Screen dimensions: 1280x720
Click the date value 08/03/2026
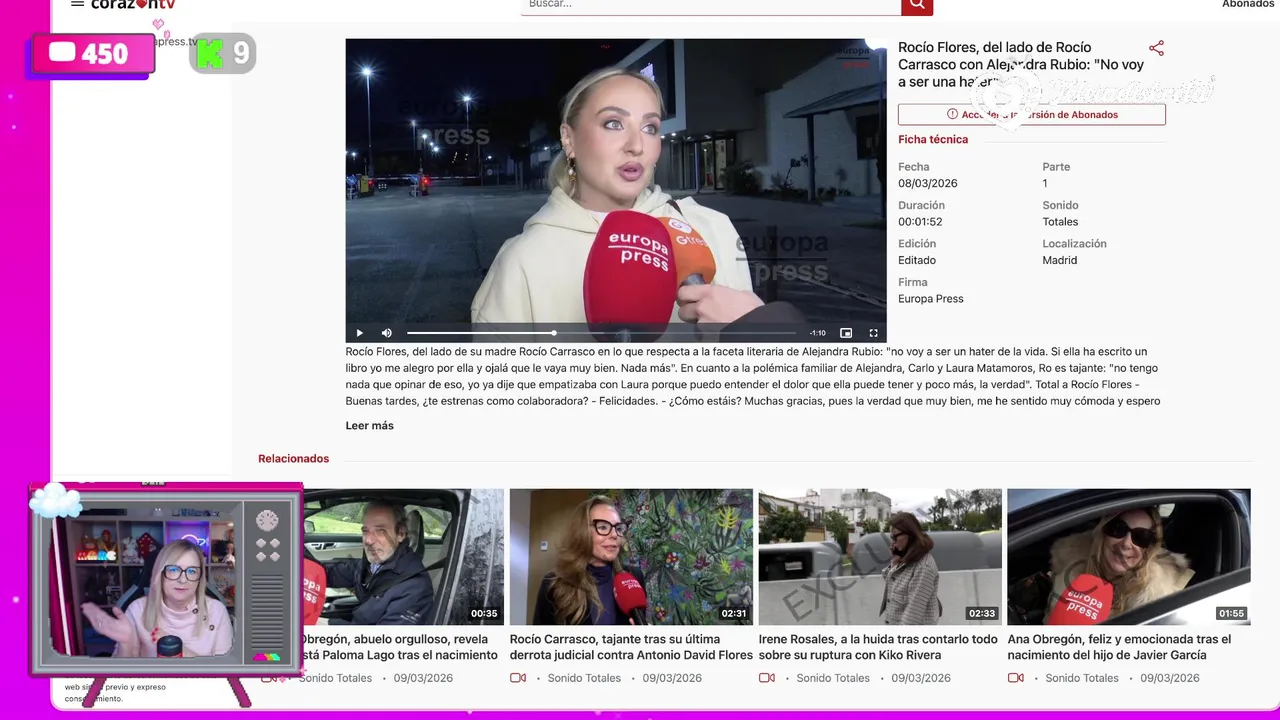point(928,184)
